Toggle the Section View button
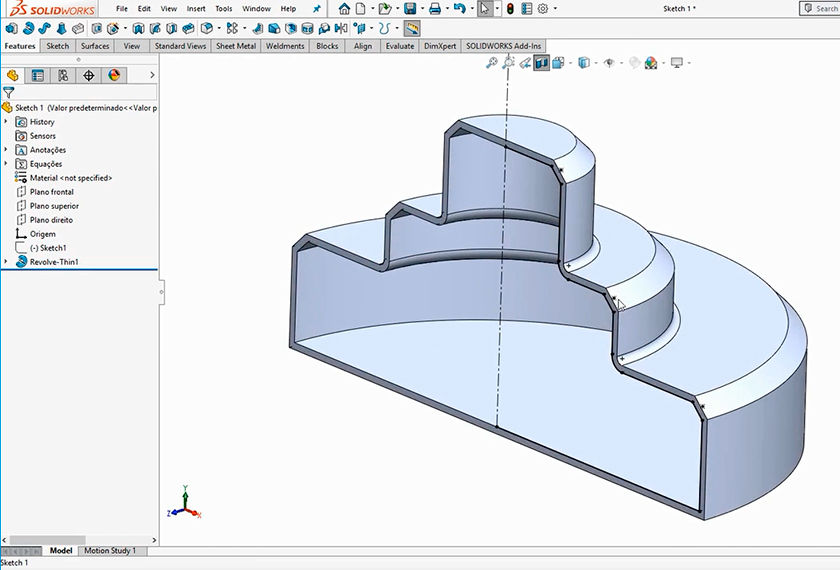The width and height of the screenshot is (840, 570). pos(541,63)
